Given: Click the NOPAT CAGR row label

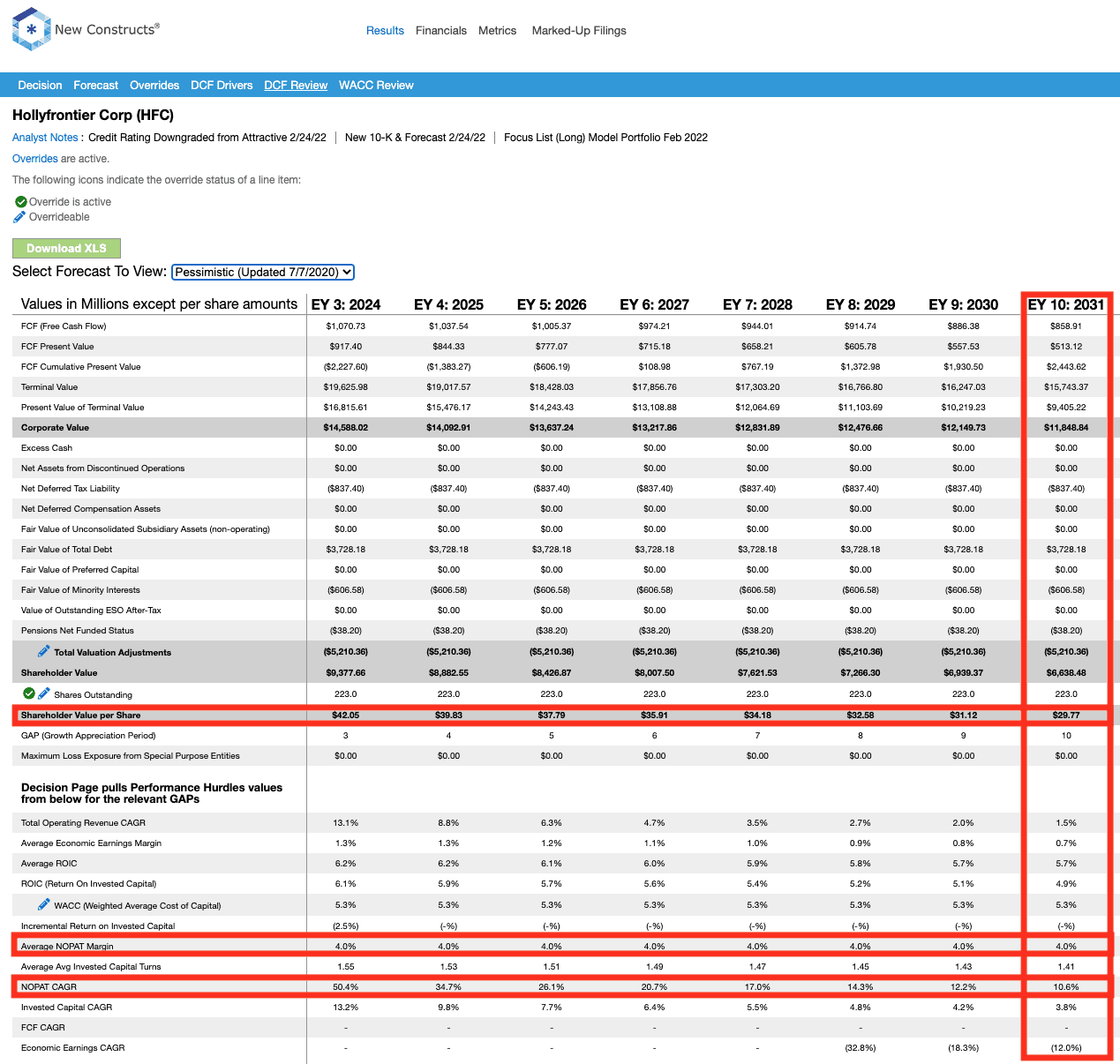Looking at the screenshot, I should (x=49, y=987).
